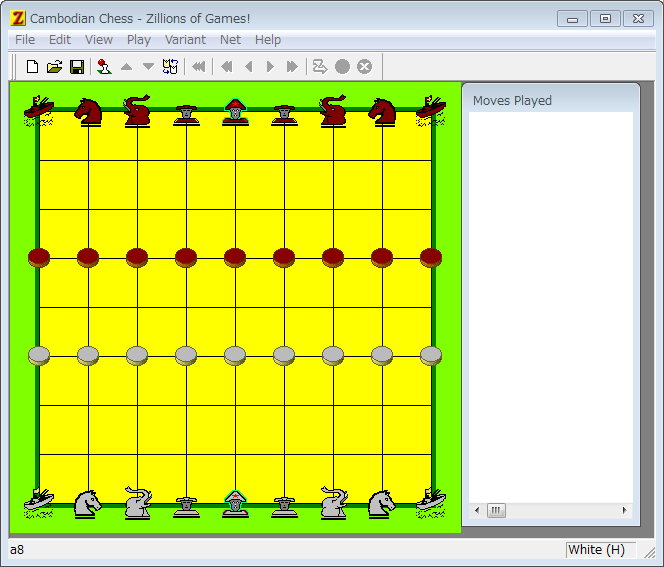Click the down triangle toolbar button

(148, 67)
